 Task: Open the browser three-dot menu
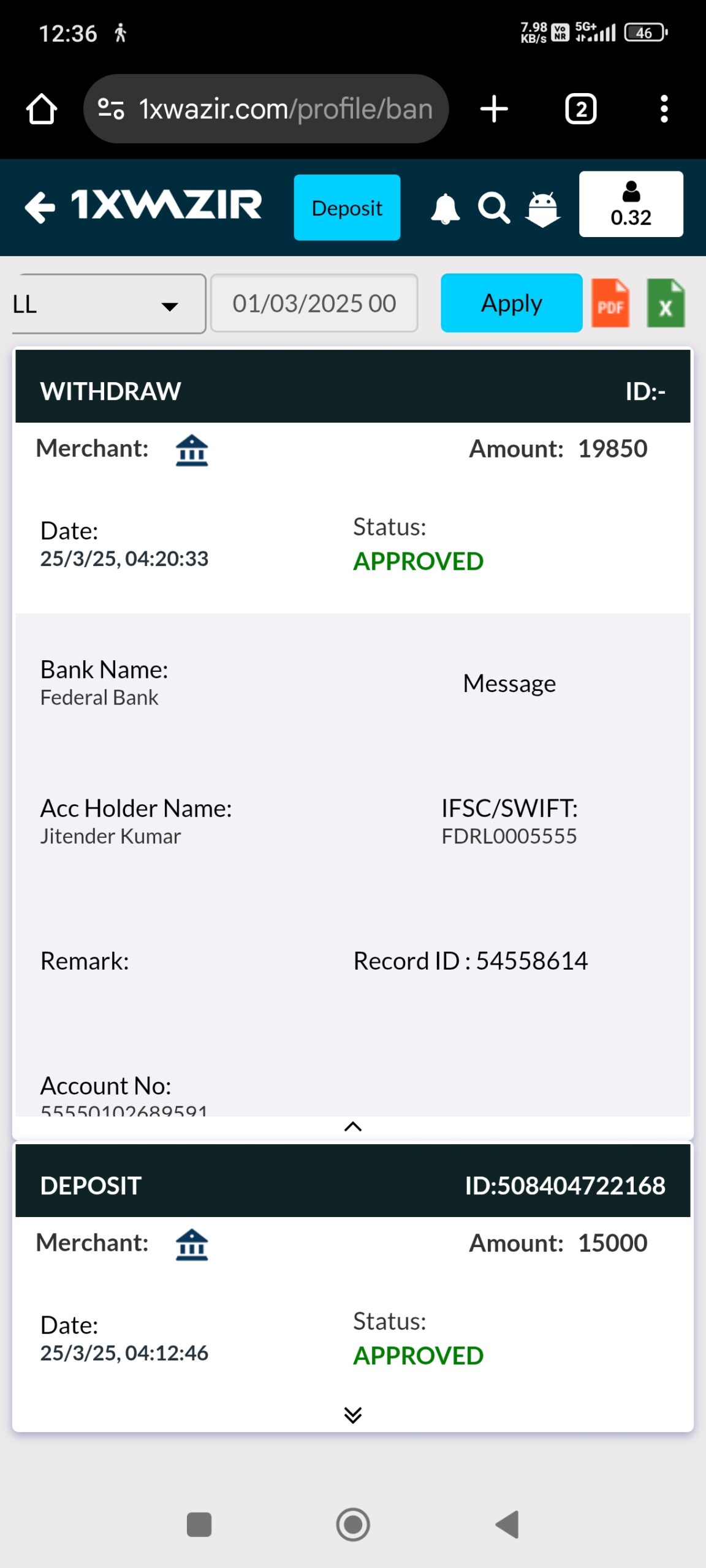(x=664, y=109)
